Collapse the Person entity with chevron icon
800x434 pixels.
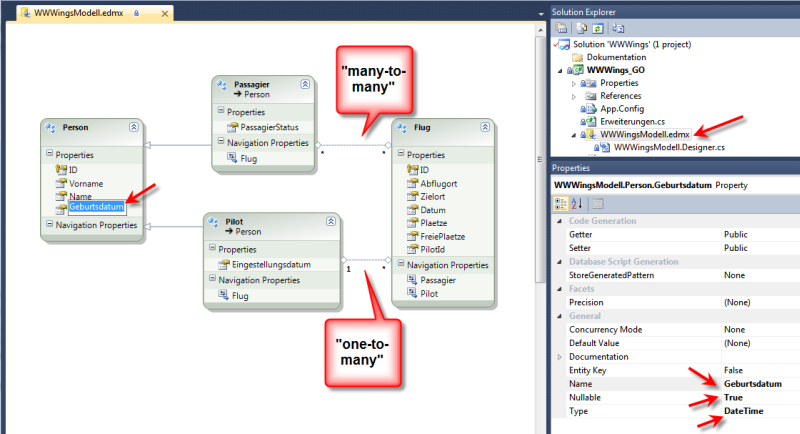tap(134, 127)
